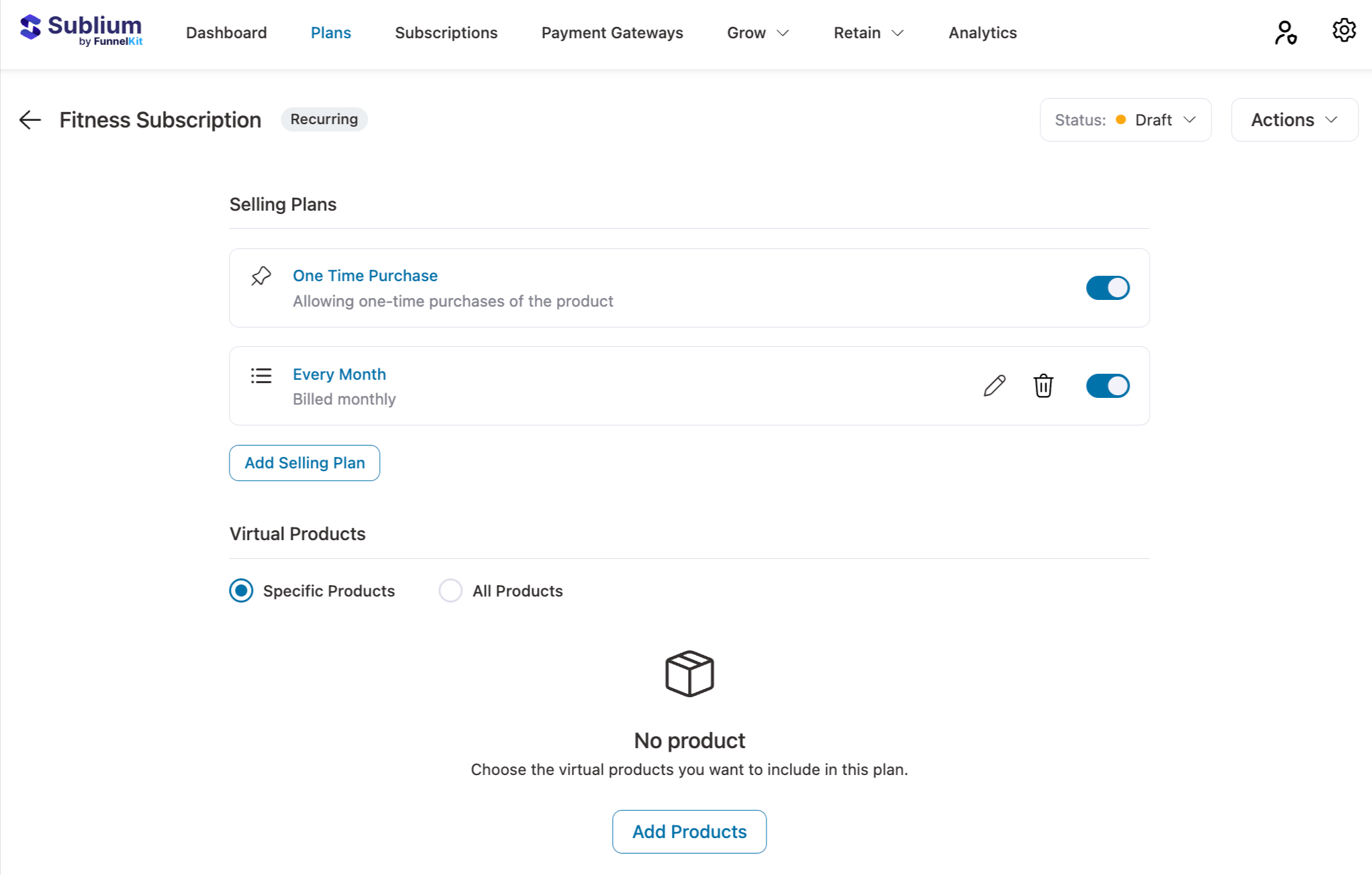Disable the One Time Purchase toggle
The image size is (1372, 875).
coord(1108,287)
